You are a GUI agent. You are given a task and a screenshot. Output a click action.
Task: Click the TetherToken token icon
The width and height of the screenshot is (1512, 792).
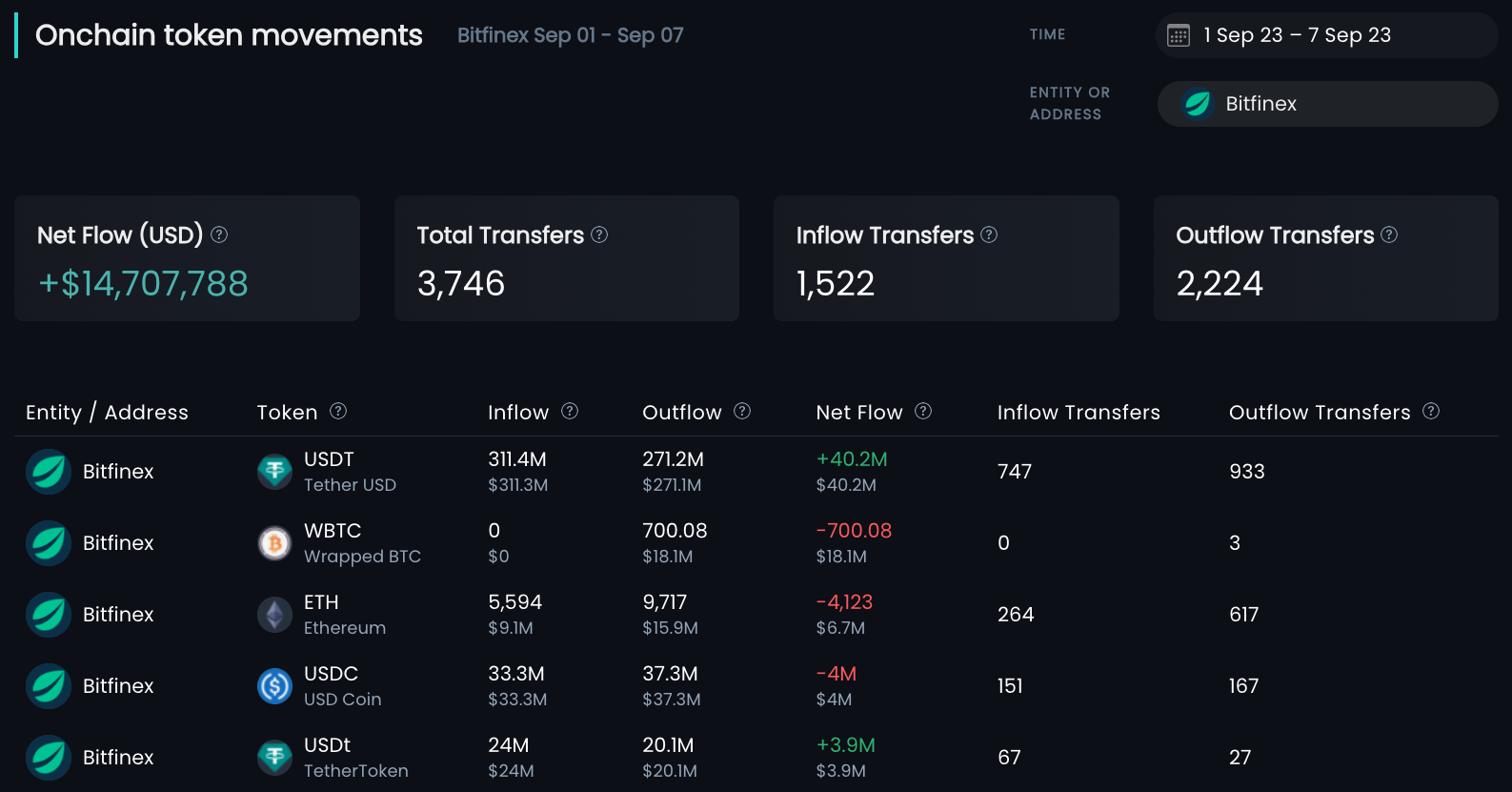(275, 758)
